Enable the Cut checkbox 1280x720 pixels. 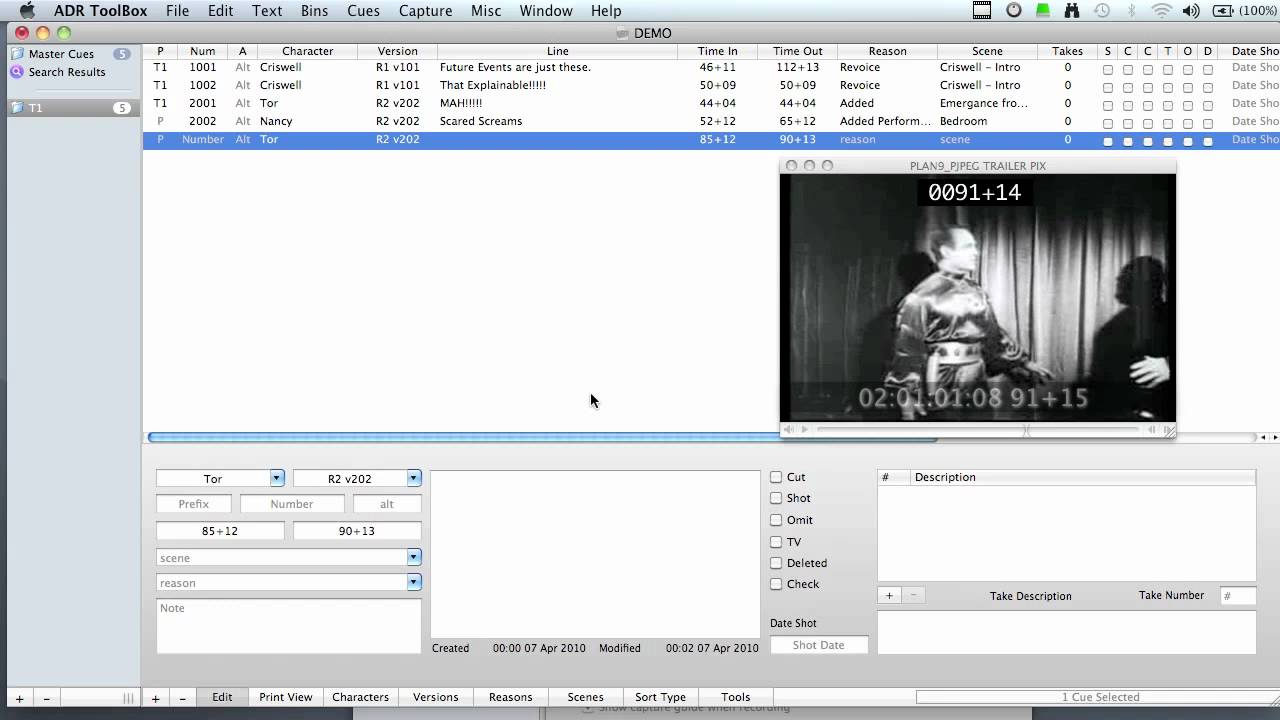[x=776, y=477]
